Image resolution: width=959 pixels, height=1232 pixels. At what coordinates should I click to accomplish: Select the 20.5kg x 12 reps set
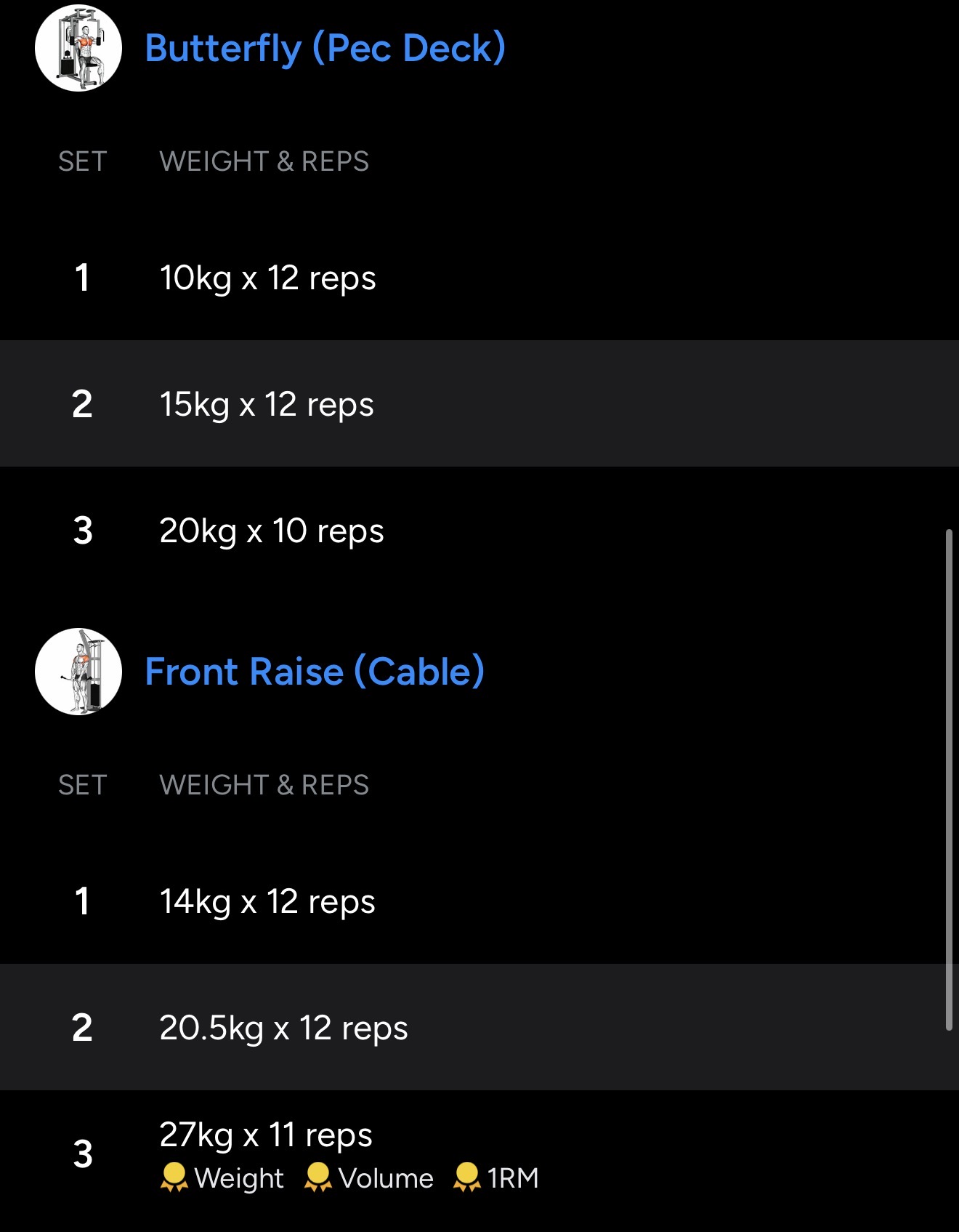click(283, 1028)
